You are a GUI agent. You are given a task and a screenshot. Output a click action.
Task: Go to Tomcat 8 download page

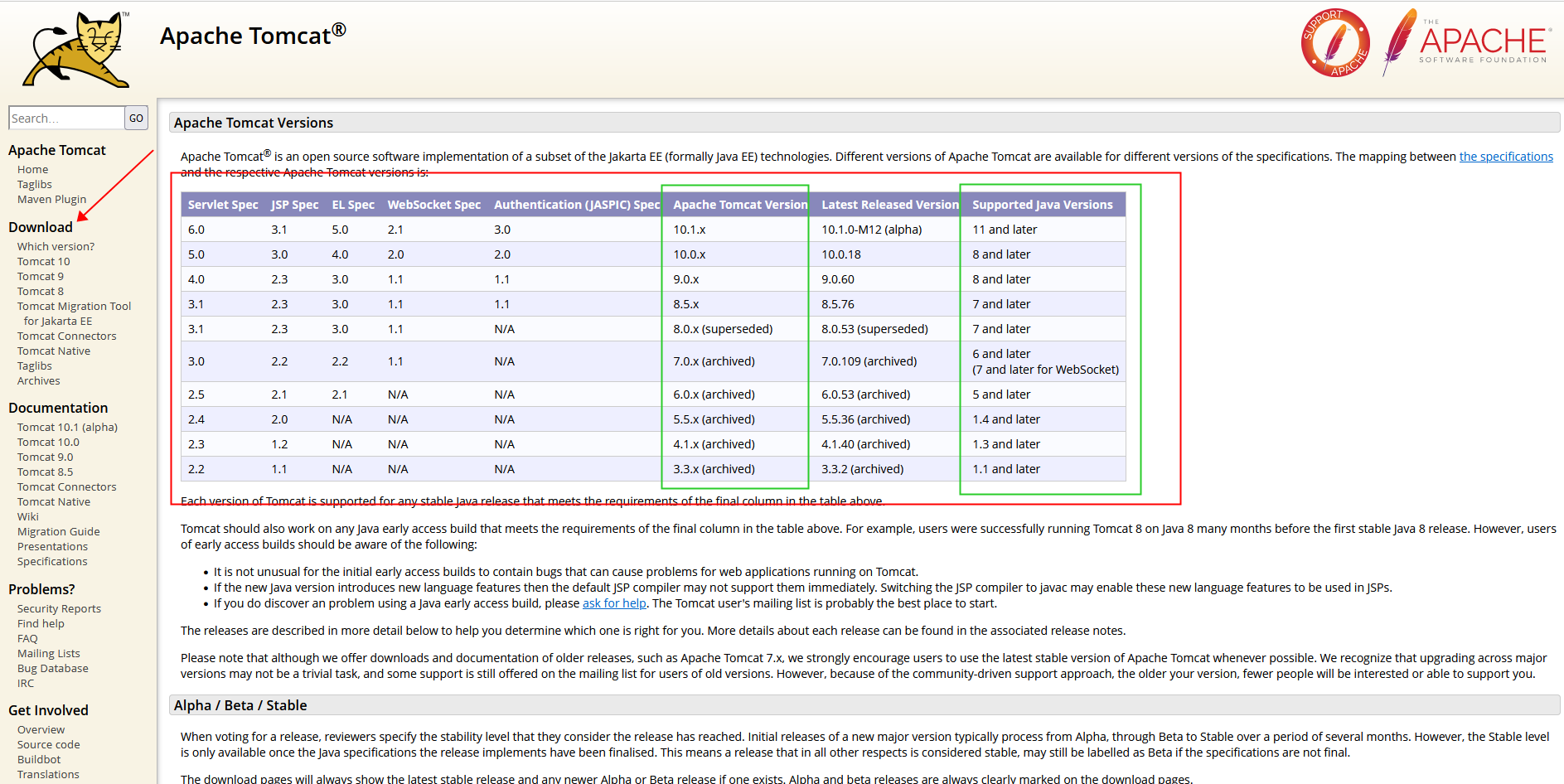click(41, 291)
